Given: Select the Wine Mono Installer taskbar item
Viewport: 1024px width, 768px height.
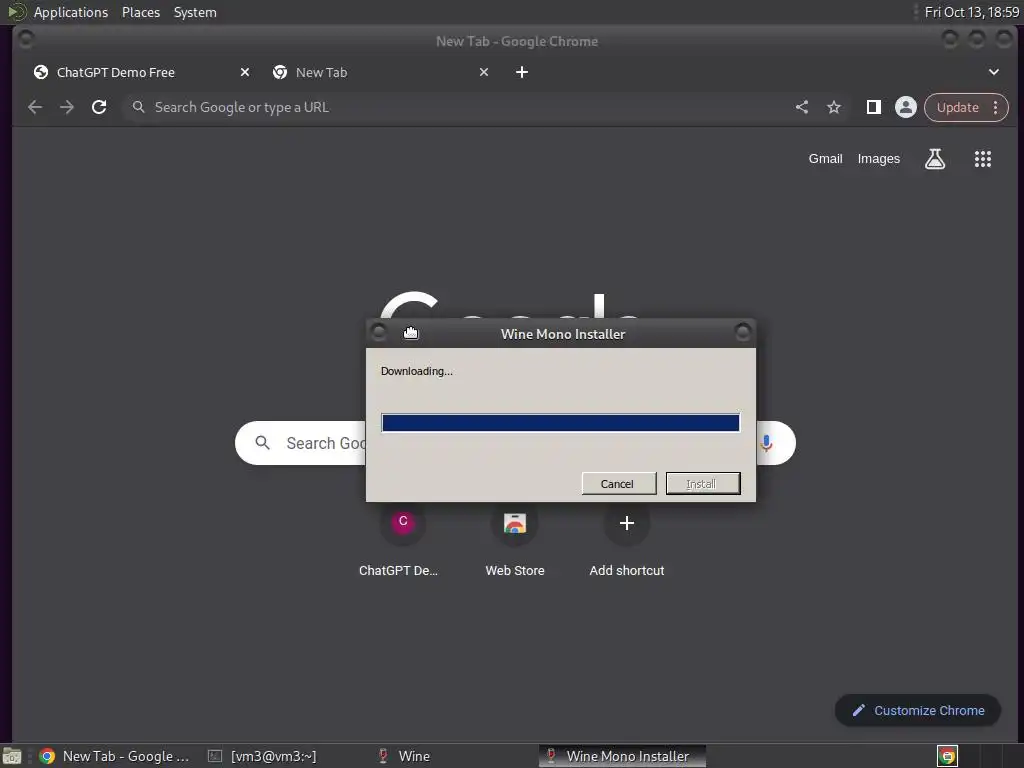Looking at the screenshot, I should [x=622, y=756].
